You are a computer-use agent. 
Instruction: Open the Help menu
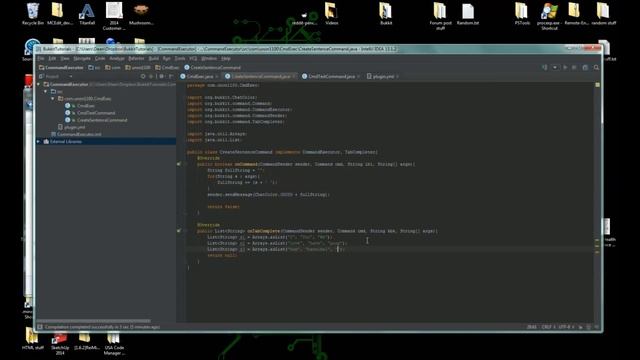coord(226,58)
